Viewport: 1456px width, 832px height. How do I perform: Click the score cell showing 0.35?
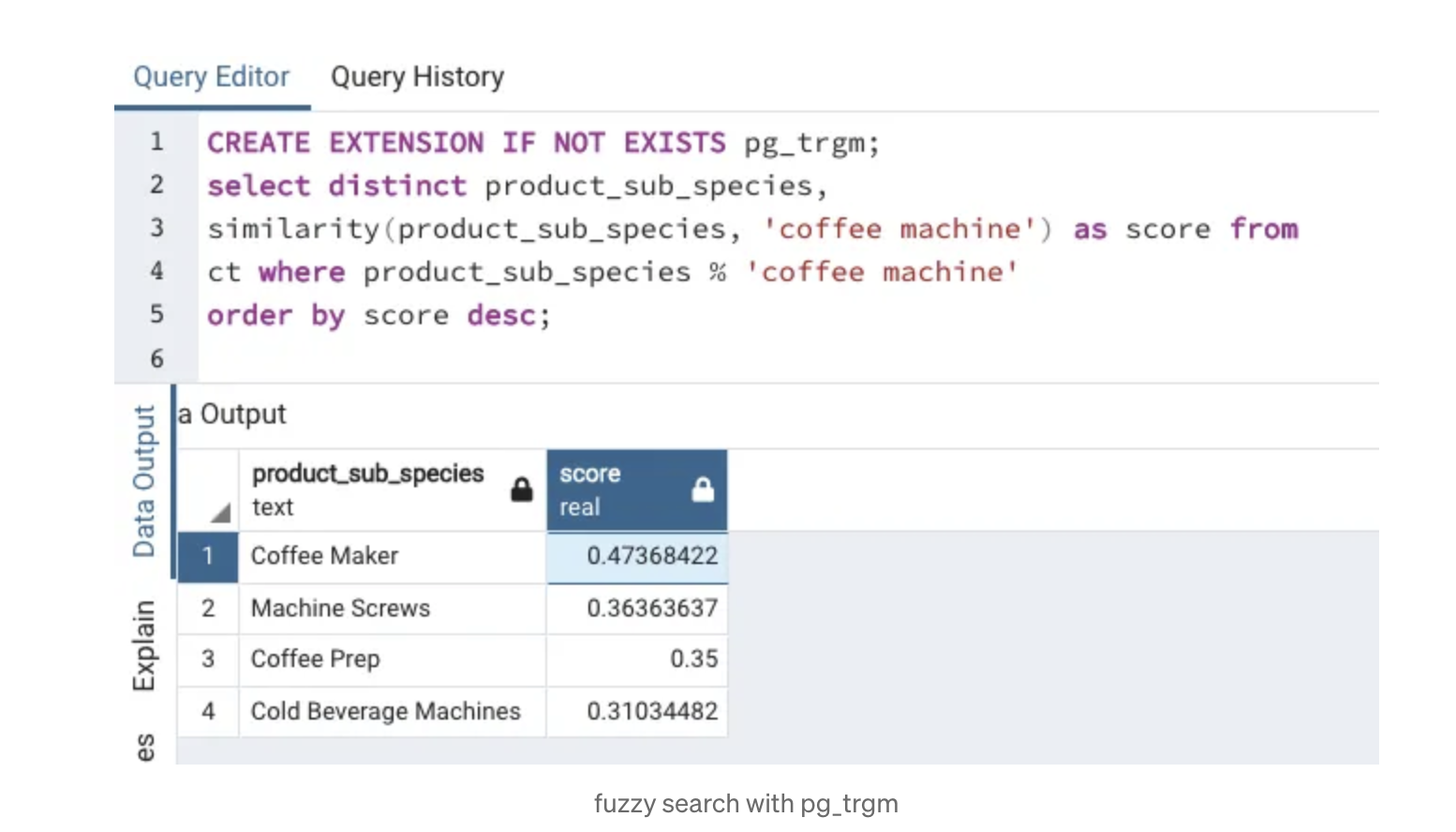[692, 660]
